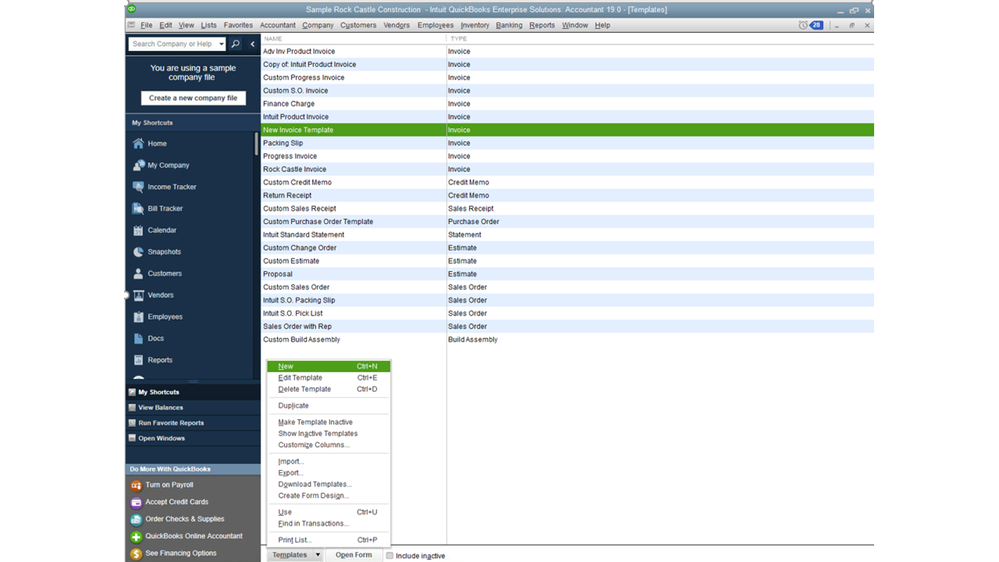Screen dimensions: 999x562
Task: Select the Adv Inv Product Invoice row
Action: (x=567, y=52)
